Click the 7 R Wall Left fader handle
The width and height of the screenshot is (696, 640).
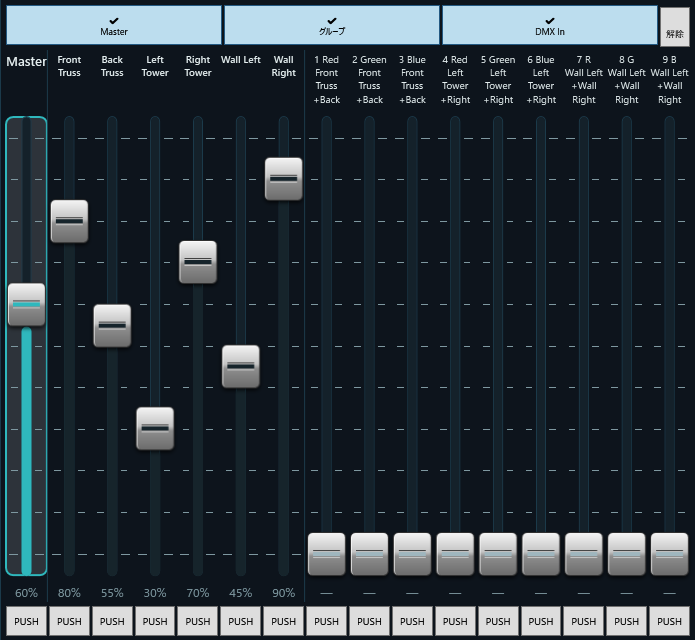tap(584, 554)
